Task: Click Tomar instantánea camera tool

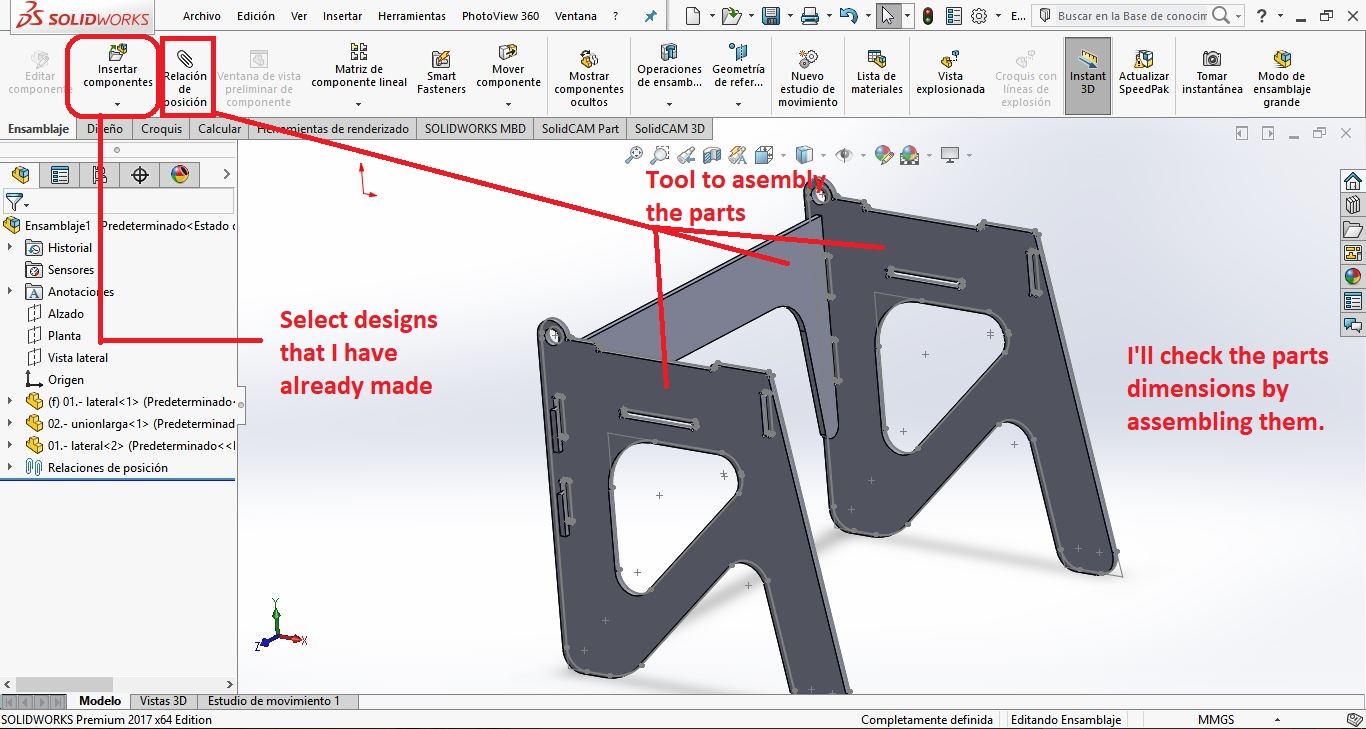Action: pos(1212,72)
